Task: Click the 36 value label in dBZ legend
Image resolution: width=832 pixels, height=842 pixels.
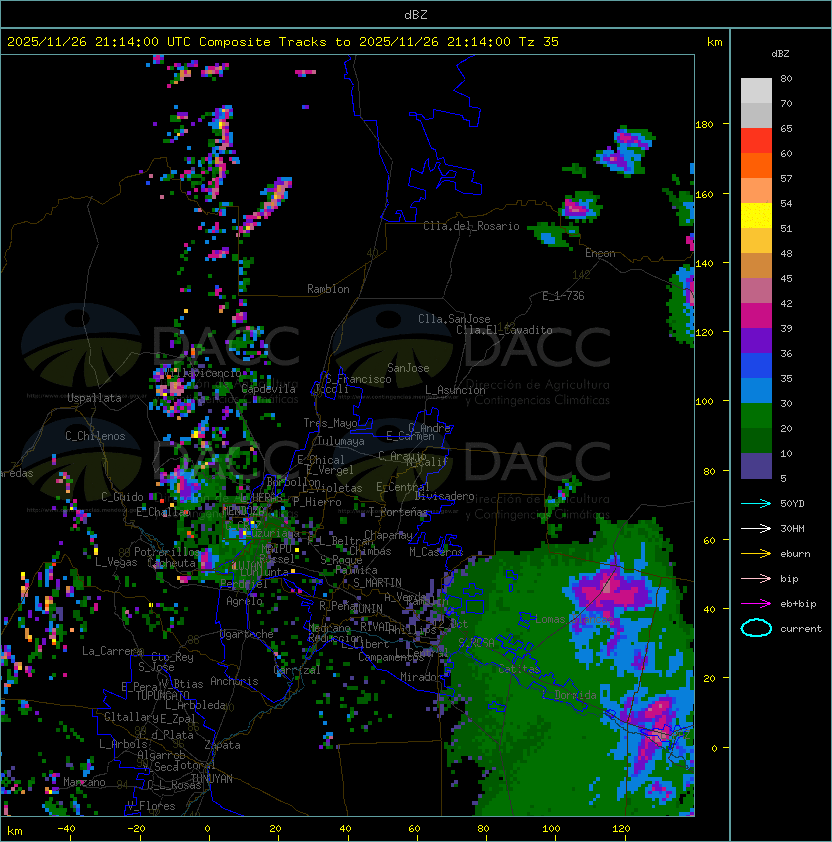Action: [x=786, y=353]
